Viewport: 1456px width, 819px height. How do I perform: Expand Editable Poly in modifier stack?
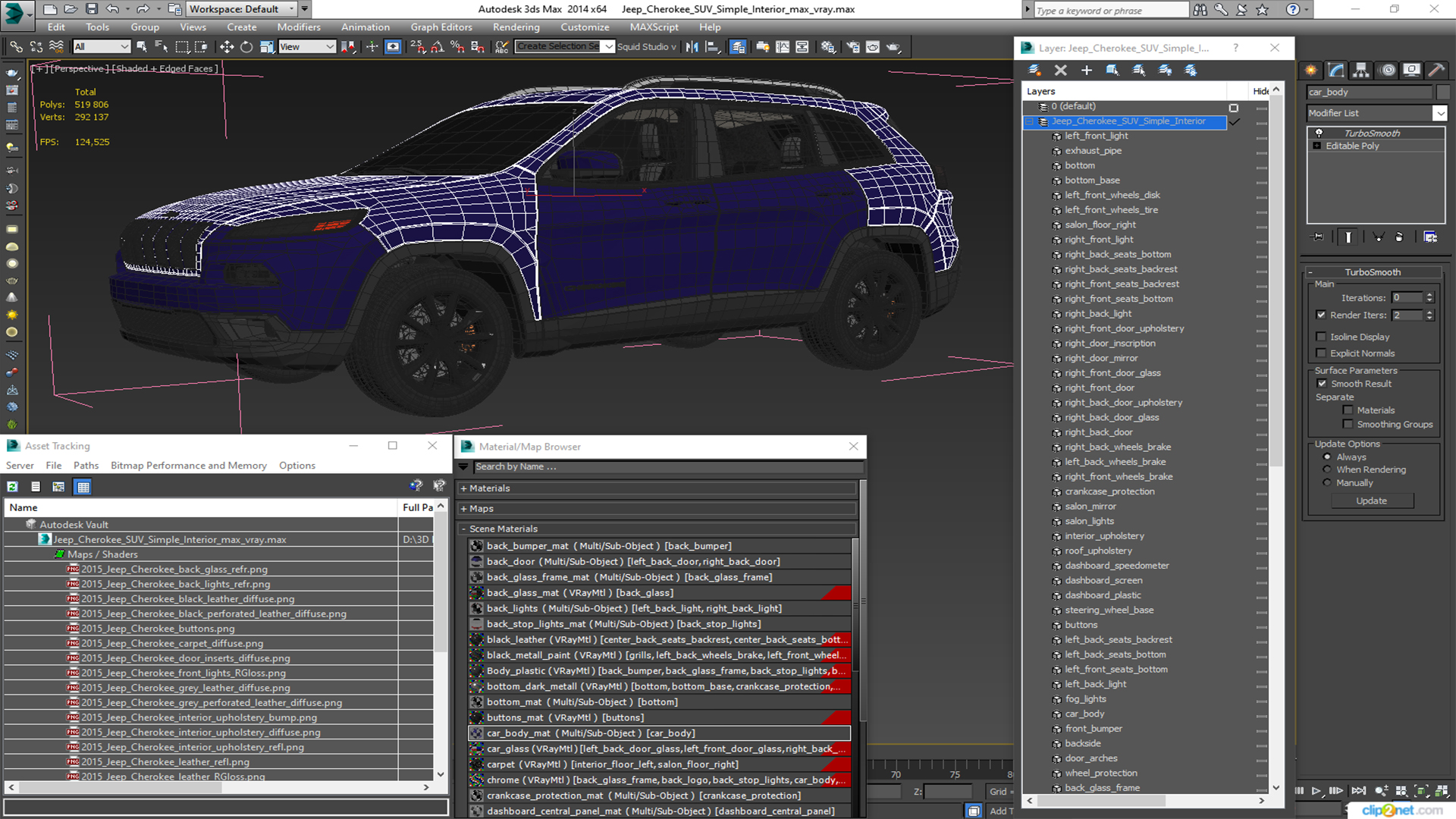[1317, 146]
